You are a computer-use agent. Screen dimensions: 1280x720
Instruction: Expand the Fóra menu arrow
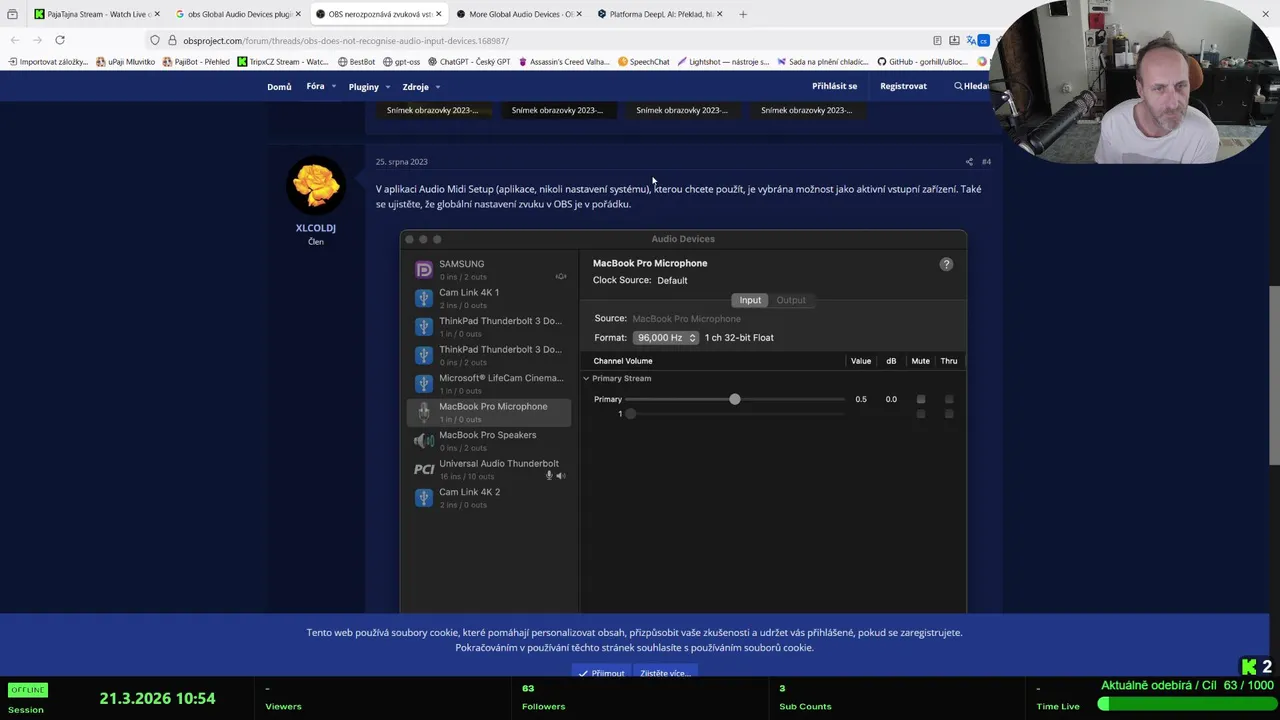[334, 87]
